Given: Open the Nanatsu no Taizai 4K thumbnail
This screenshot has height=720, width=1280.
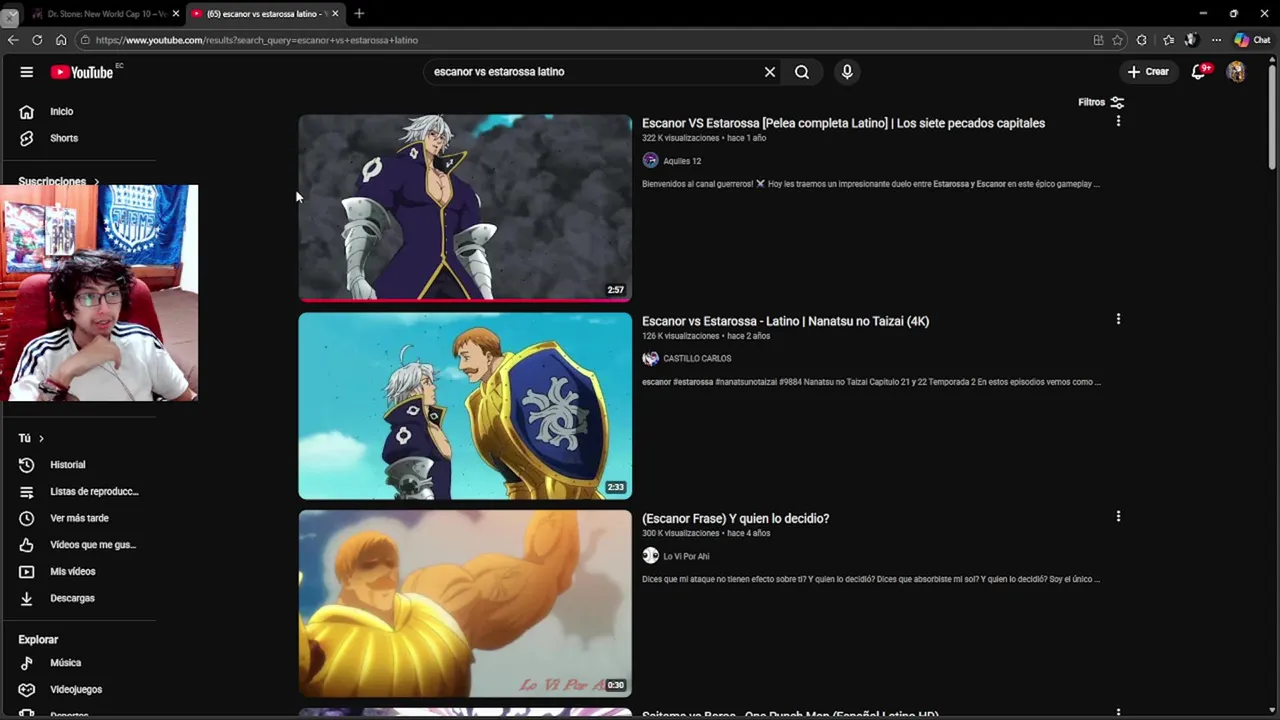Looking at the screenshot, I should tap(465, 406).
